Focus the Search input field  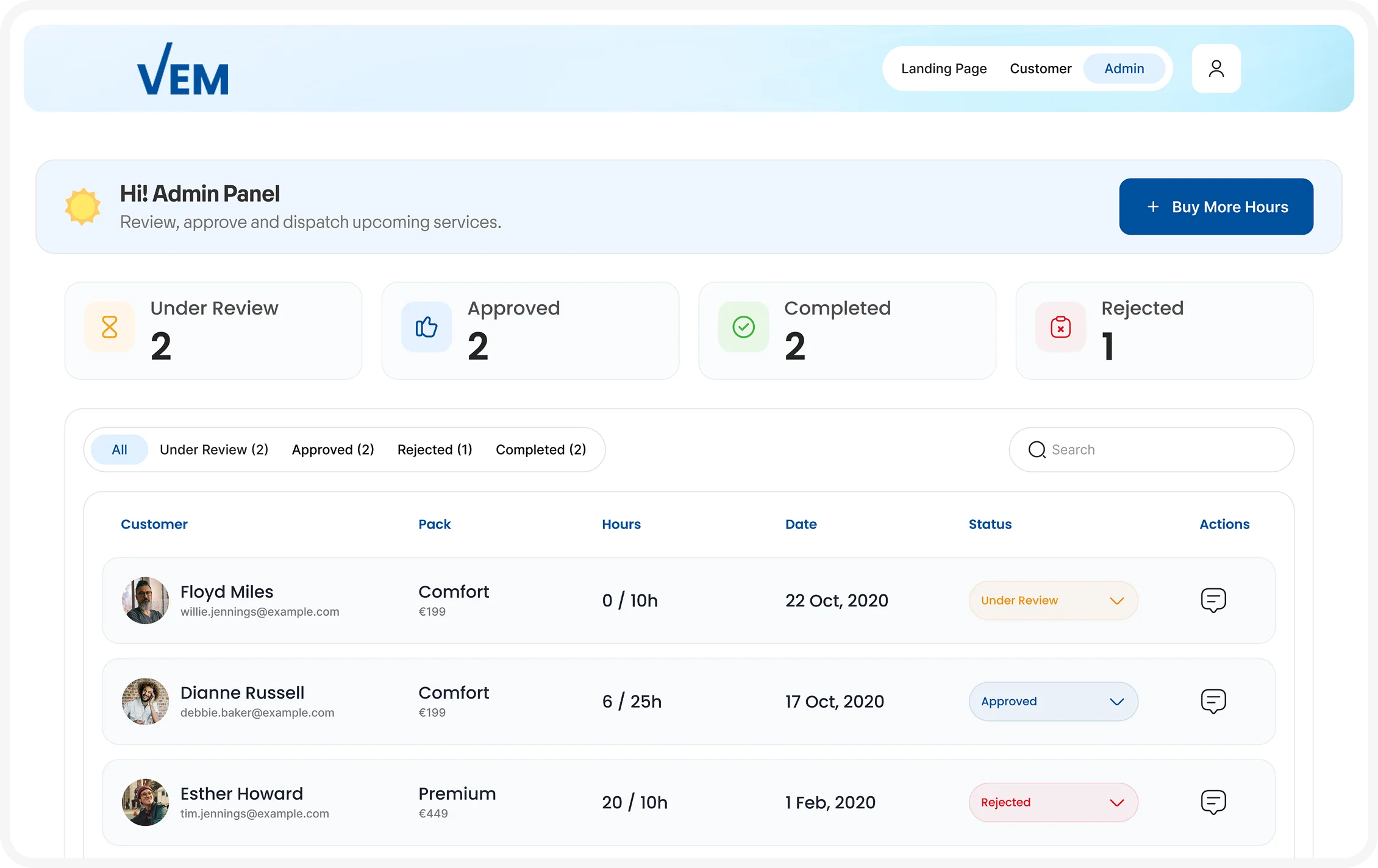(1151, 450)
